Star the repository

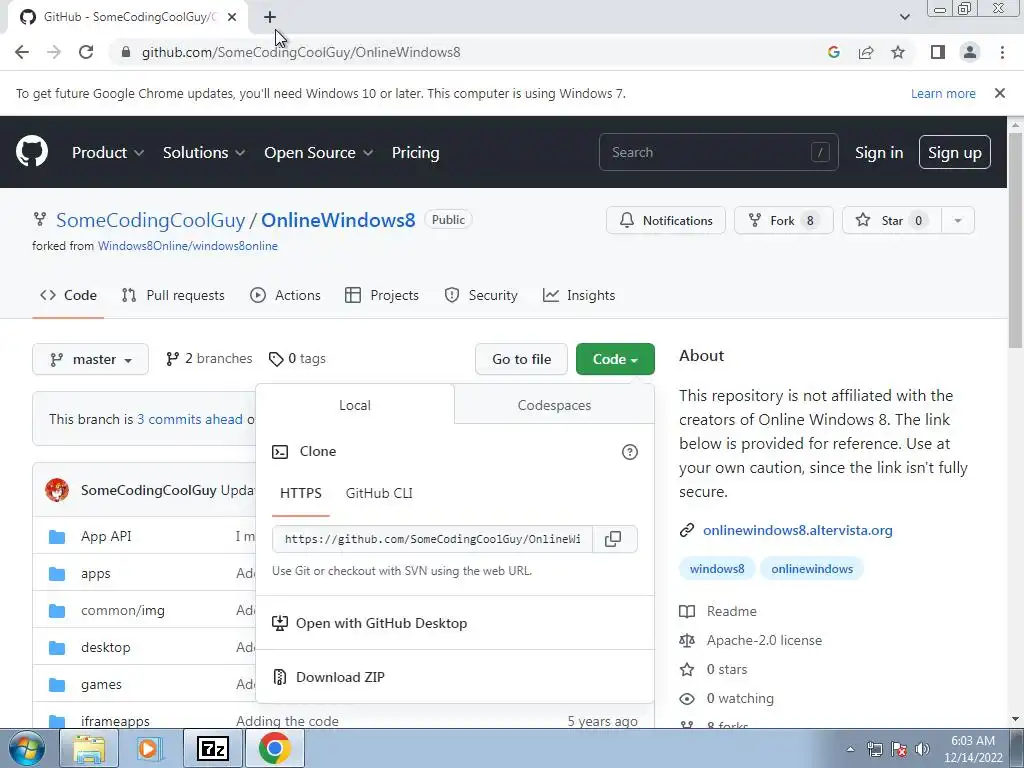tap(892, 220)
